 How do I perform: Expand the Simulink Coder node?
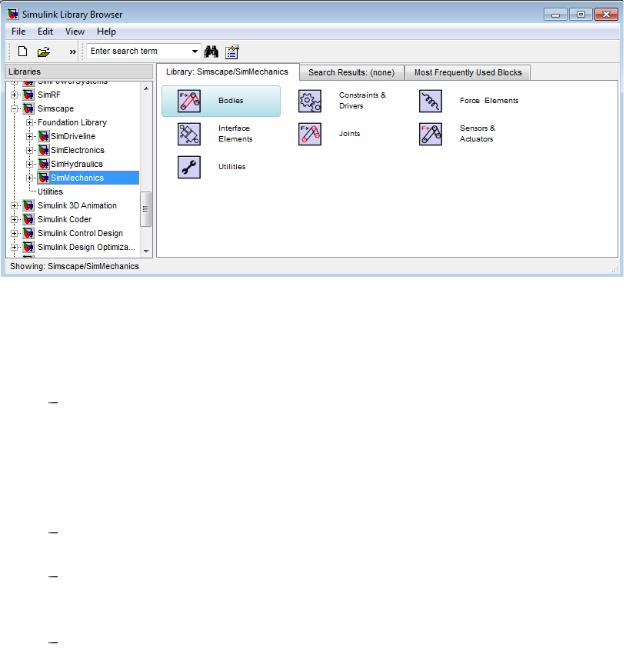coord(15,219)
